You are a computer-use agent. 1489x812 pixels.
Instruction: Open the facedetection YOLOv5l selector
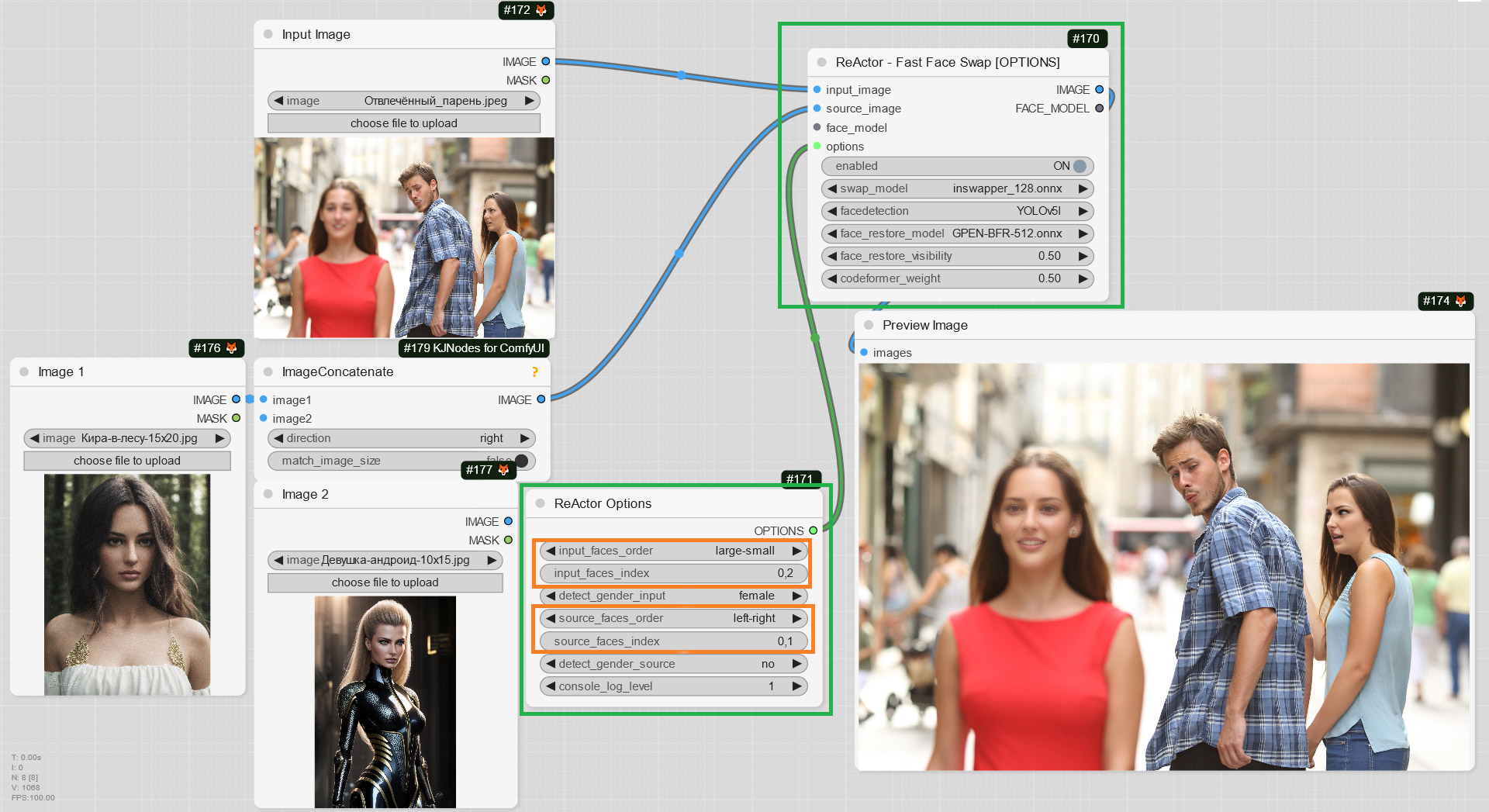pyautogui.click(x=957, y=211)
